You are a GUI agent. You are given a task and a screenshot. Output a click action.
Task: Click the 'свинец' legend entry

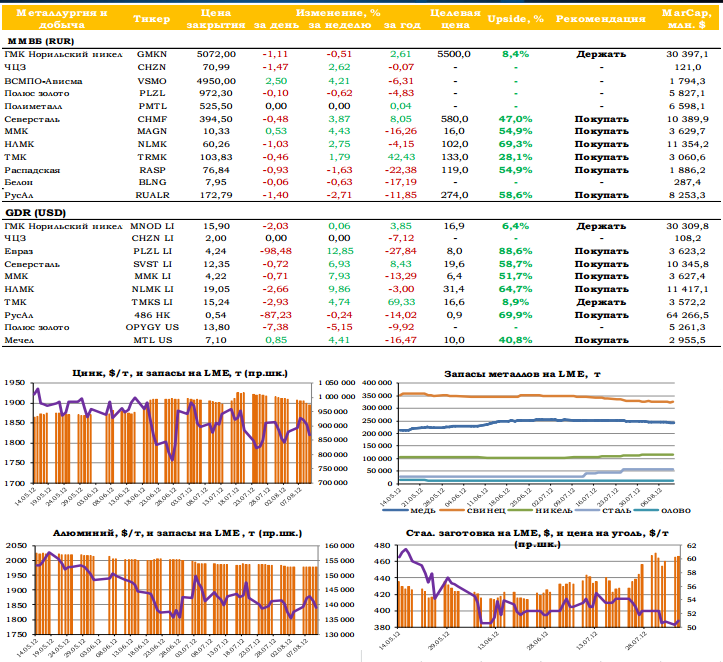tap(473, 510)
